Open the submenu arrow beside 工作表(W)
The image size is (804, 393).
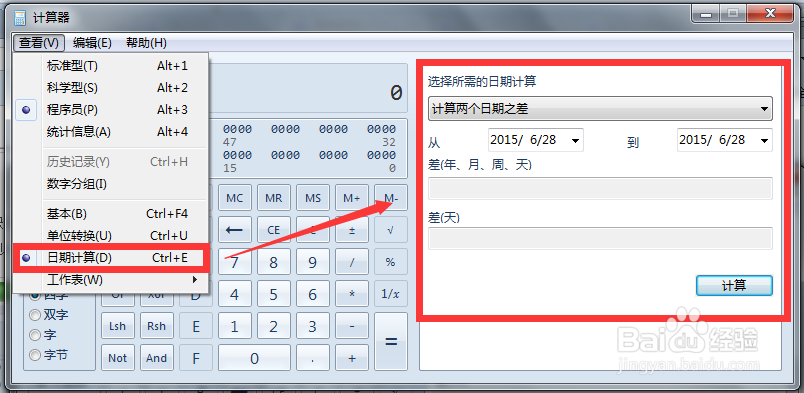tap(194, 280)
